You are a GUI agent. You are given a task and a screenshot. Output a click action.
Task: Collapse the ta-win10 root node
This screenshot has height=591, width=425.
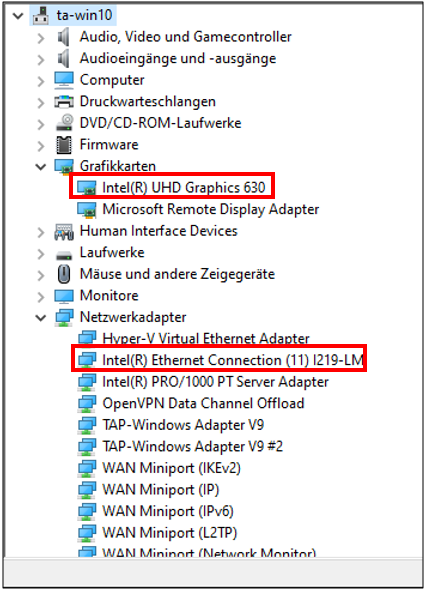[18, 15]
